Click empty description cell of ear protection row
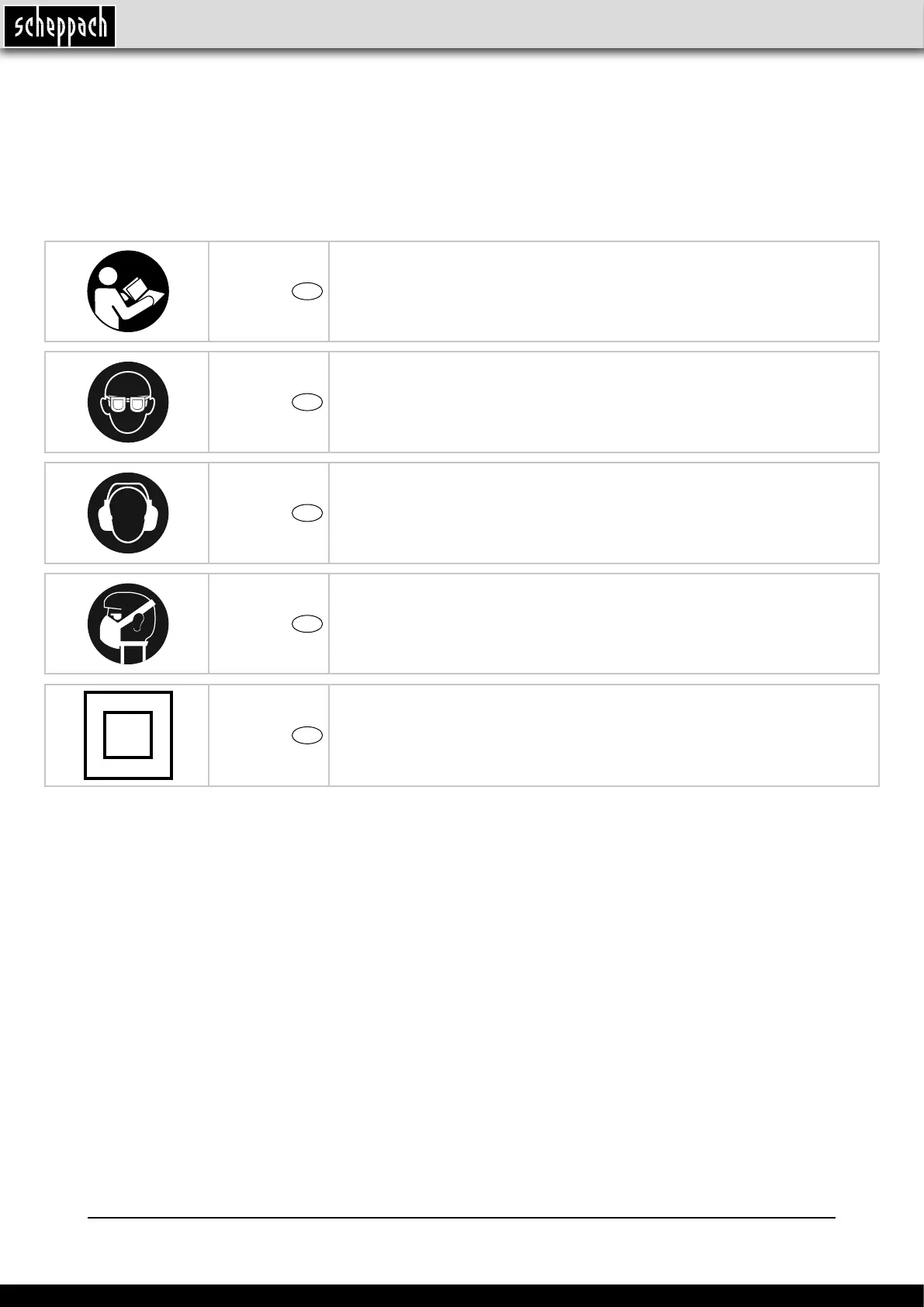Viewport: 924px width, 1307px height. (604, 513)
